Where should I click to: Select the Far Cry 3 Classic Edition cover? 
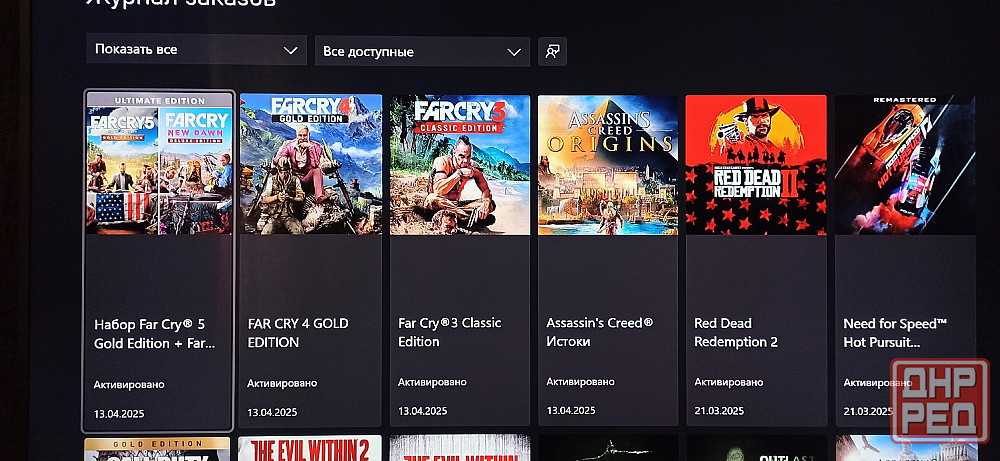[460, 165]
